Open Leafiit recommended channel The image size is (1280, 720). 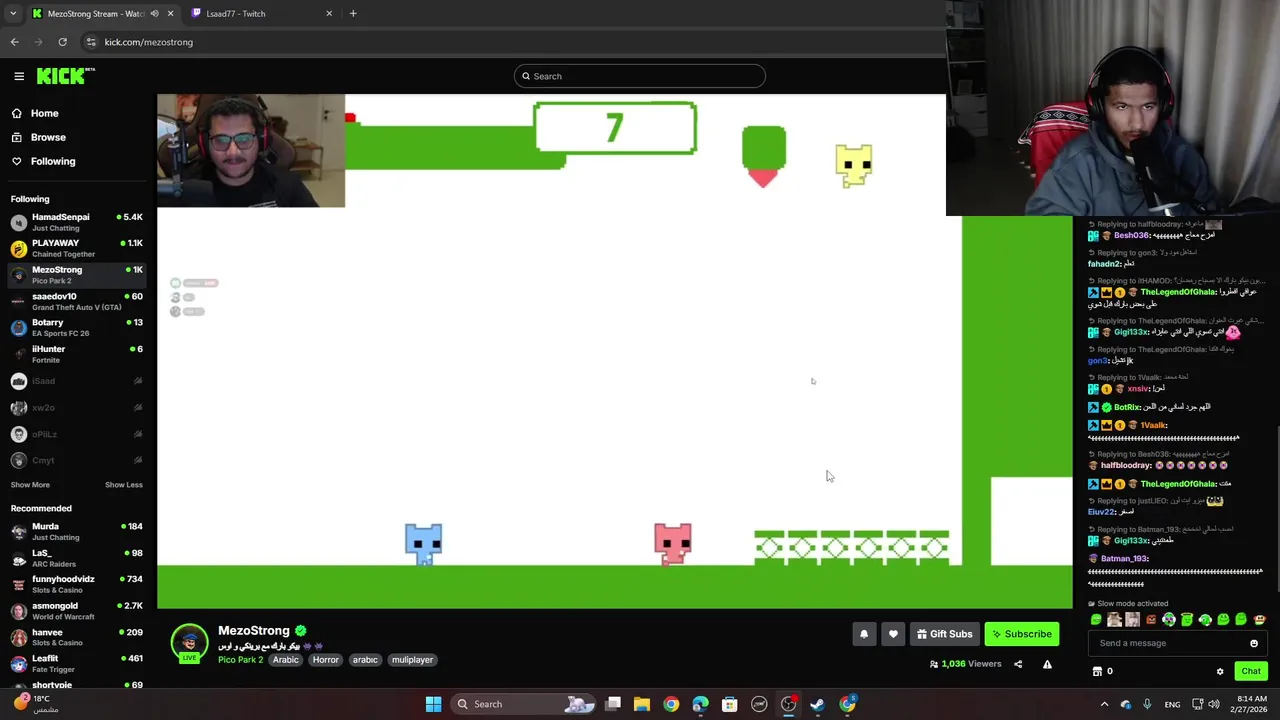click(x=77, y=663)
